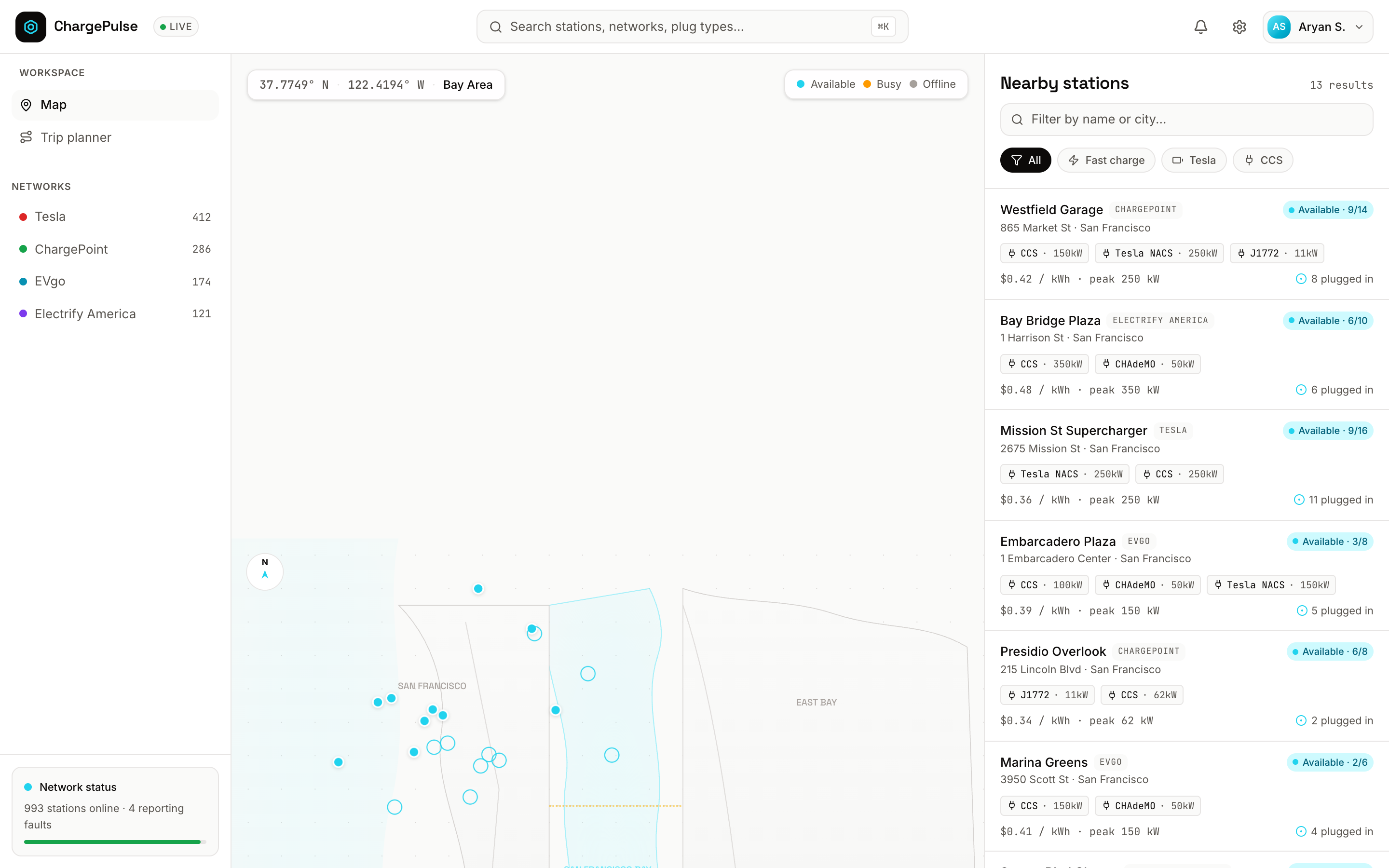Click the ChargePulse logo icon
The image size is (1389, 868).
(30, 27)
